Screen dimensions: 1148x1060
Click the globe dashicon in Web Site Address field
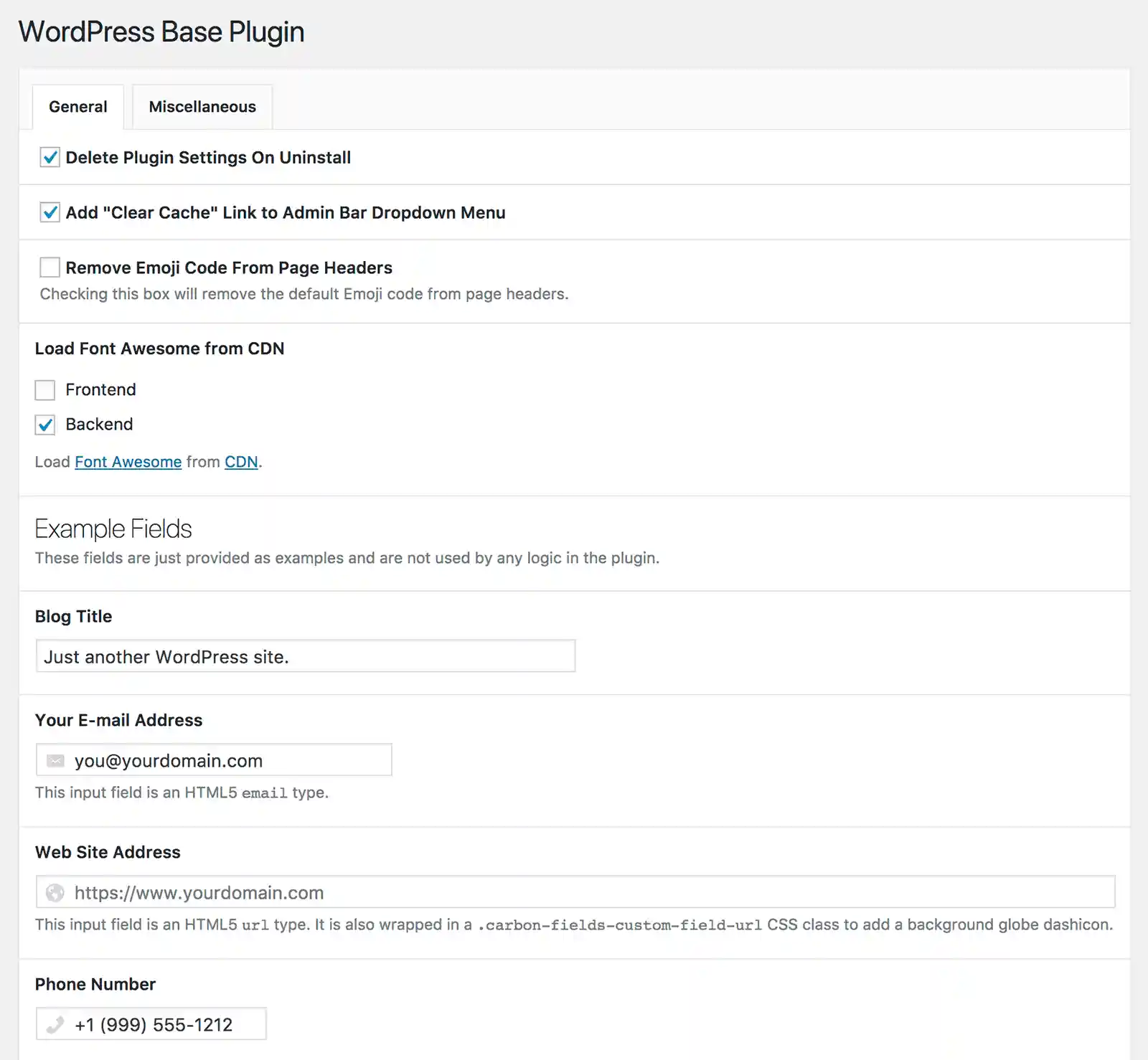pos(56,893)
